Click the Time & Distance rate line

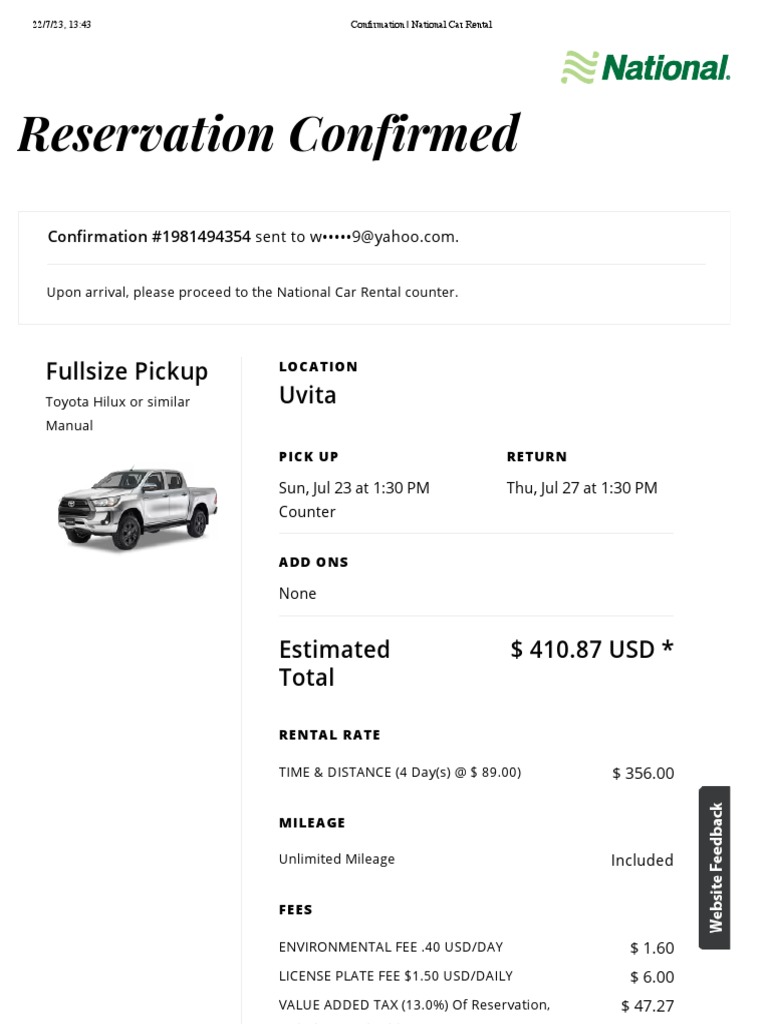[x=400, y=773]
